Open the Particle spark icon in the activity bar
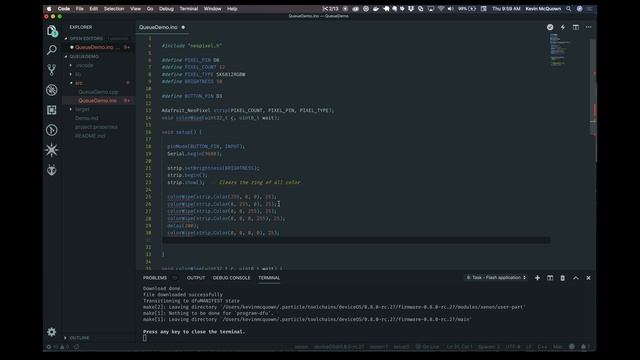The image size is (640, 360). [51, 150]
